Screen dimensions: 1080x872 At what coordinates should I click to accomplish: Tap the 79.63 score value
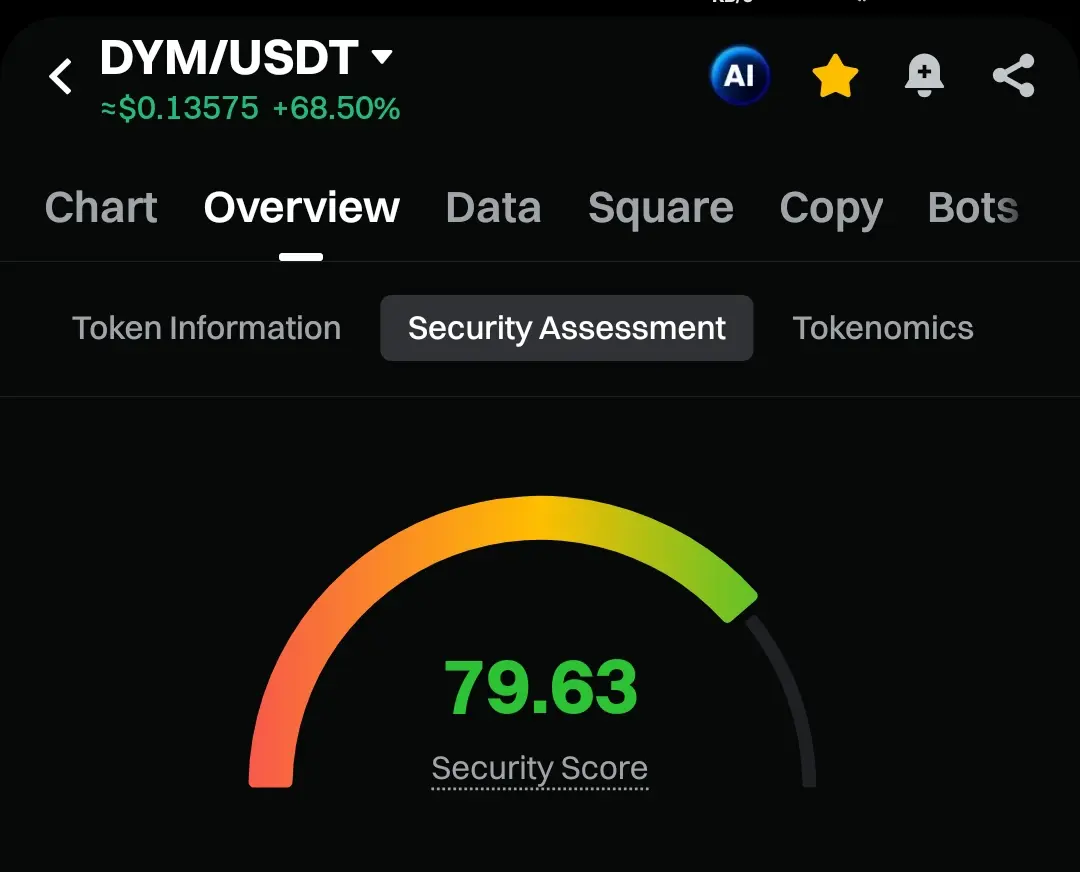tap(541, 687)
